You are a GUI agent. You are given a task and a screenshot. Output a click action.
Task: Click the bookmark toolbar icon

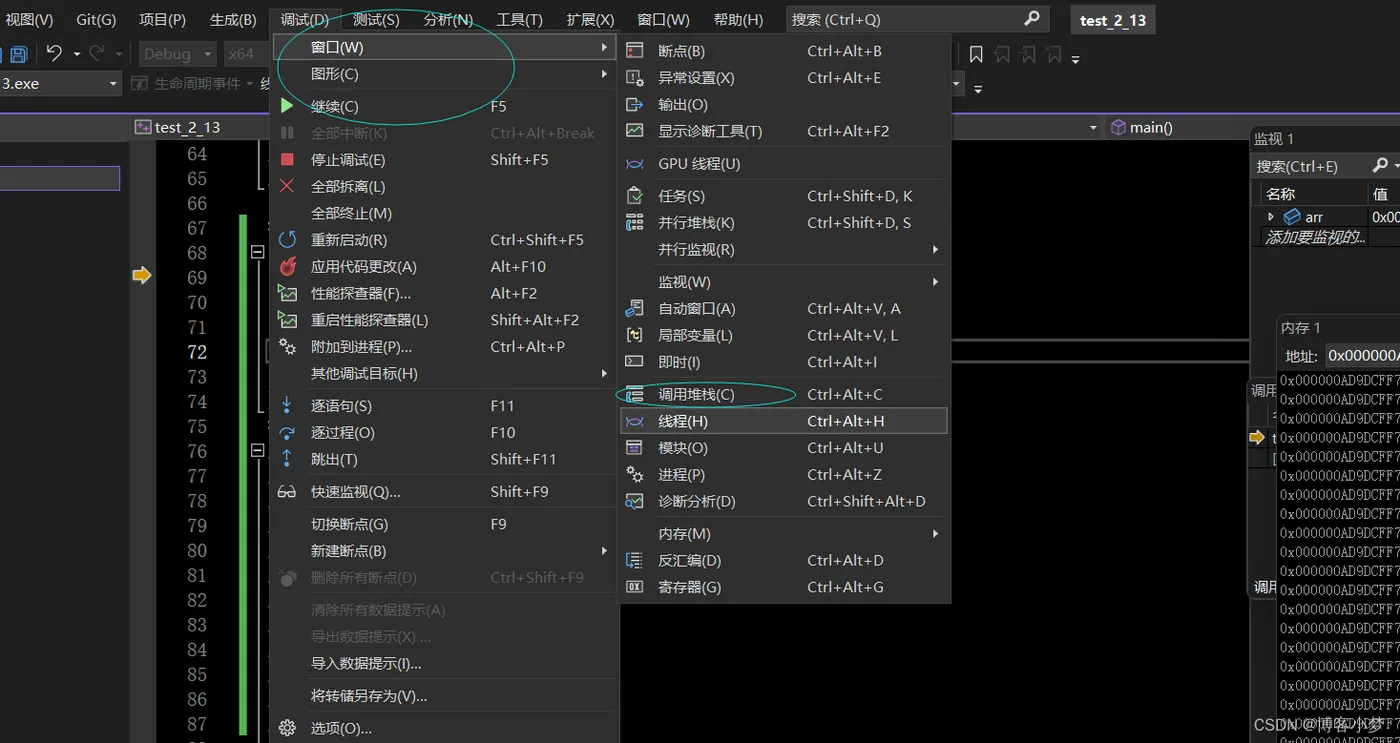click(x=977, y=54)
